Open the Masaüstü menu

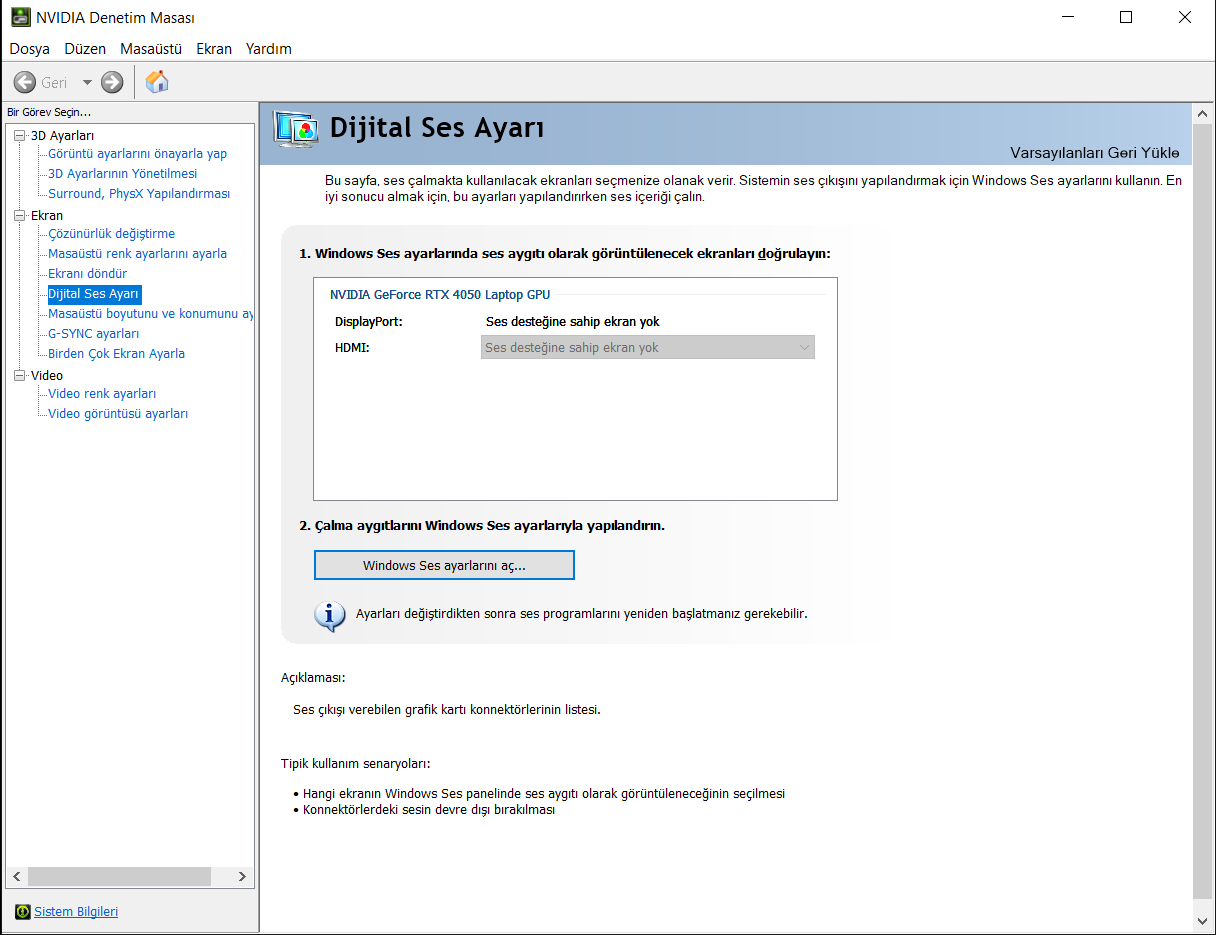(x=151, y=48)
